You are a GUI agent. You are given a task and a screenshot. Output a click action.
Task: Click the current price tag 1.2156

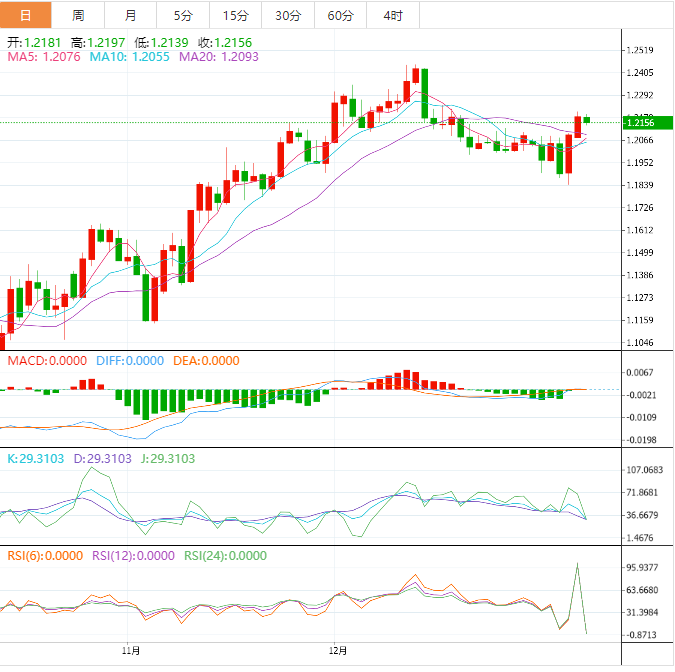pyautogui.click(x=640, y=123)
